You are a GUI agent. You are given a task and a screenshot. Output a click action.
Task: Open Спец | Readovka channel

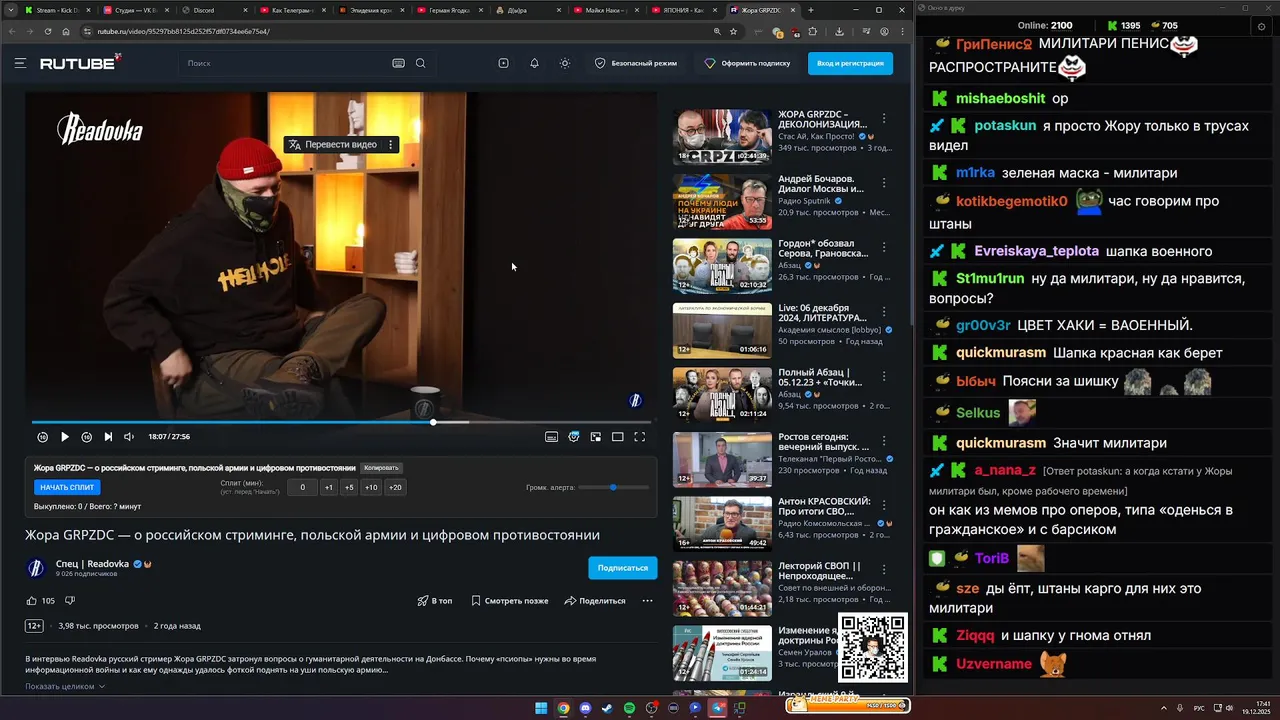pyautogui.click(x=92, y=564)
